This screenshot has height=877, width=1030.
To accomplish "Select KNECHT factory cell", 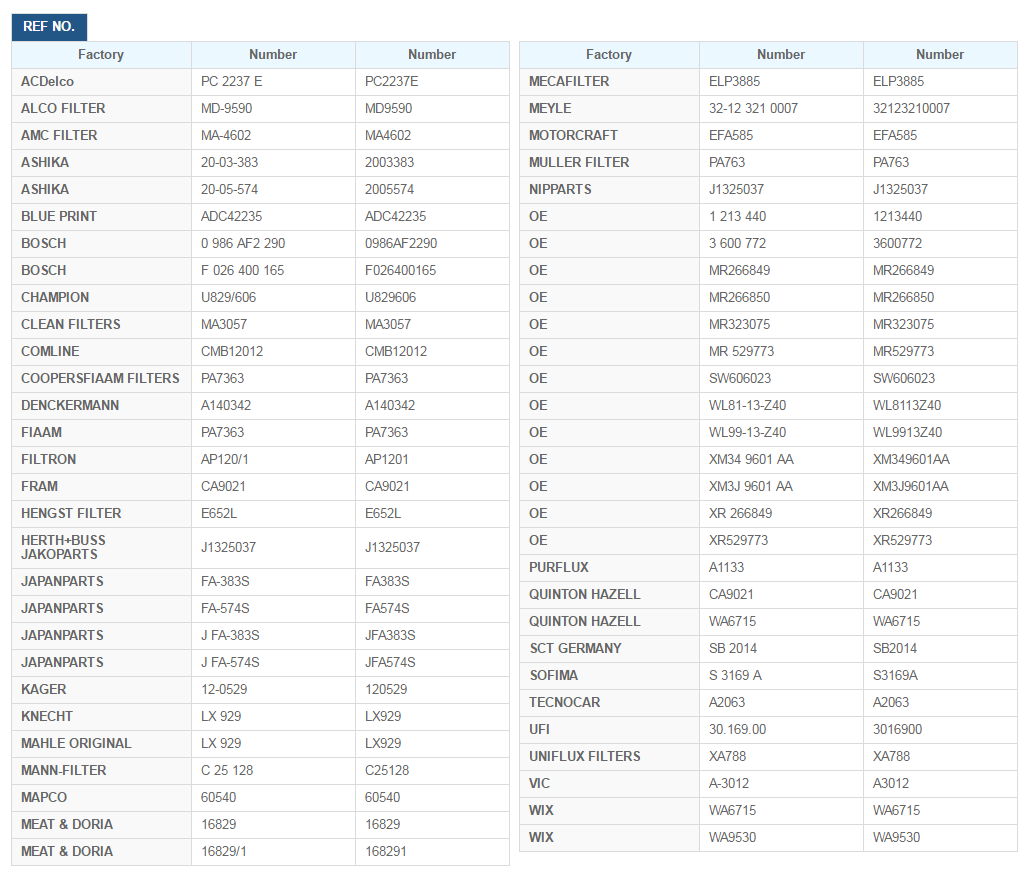I will tap(102, 717).
